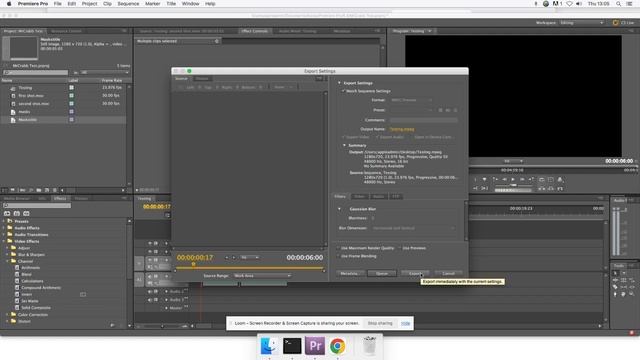Collapse the Summary section
Screen dimensions: 640x360
(x=344, y=145)
